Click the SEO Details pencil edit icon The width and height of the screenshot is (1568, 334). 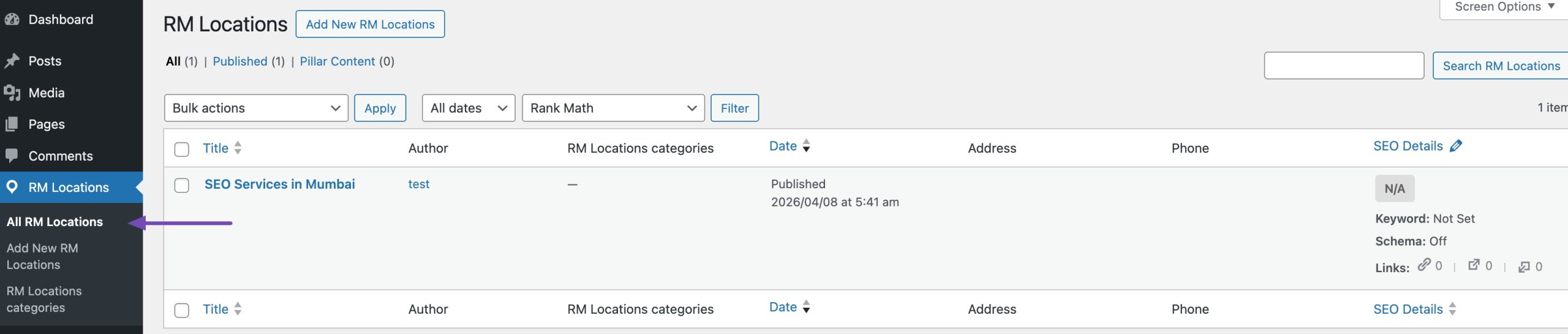tap(1456, 146)
